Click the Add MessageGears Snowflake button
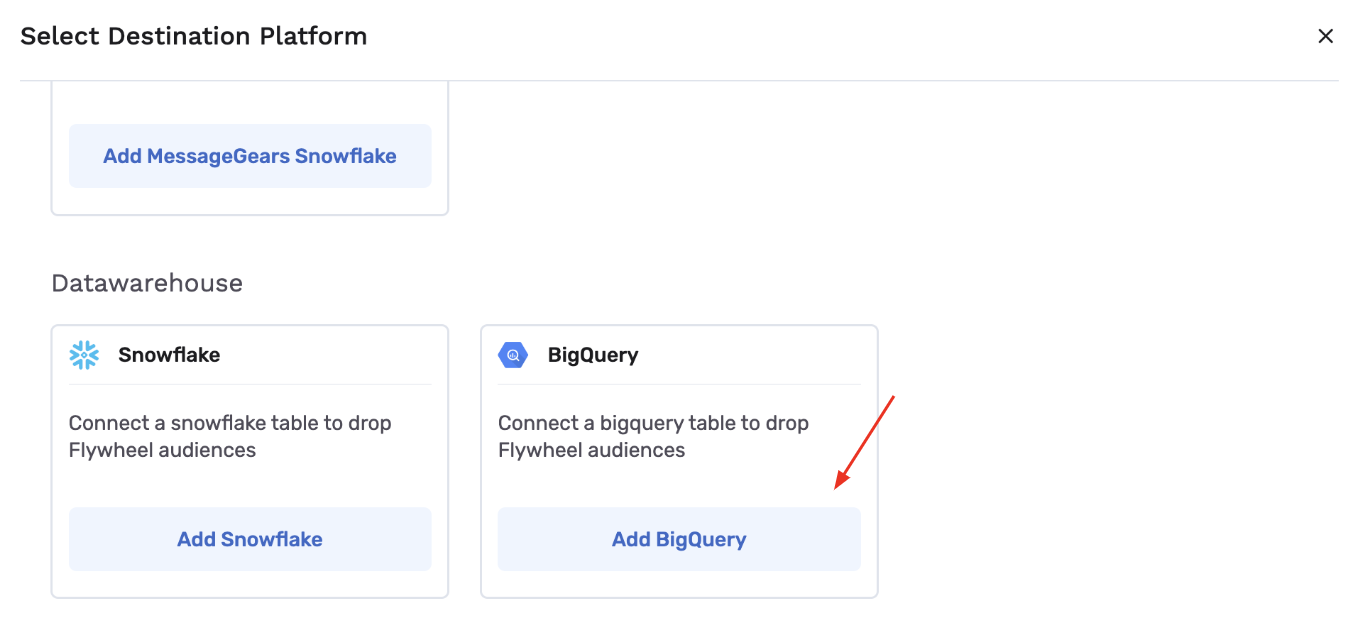The width and height of the screenshot is (1360, 622). click(250, 156)
